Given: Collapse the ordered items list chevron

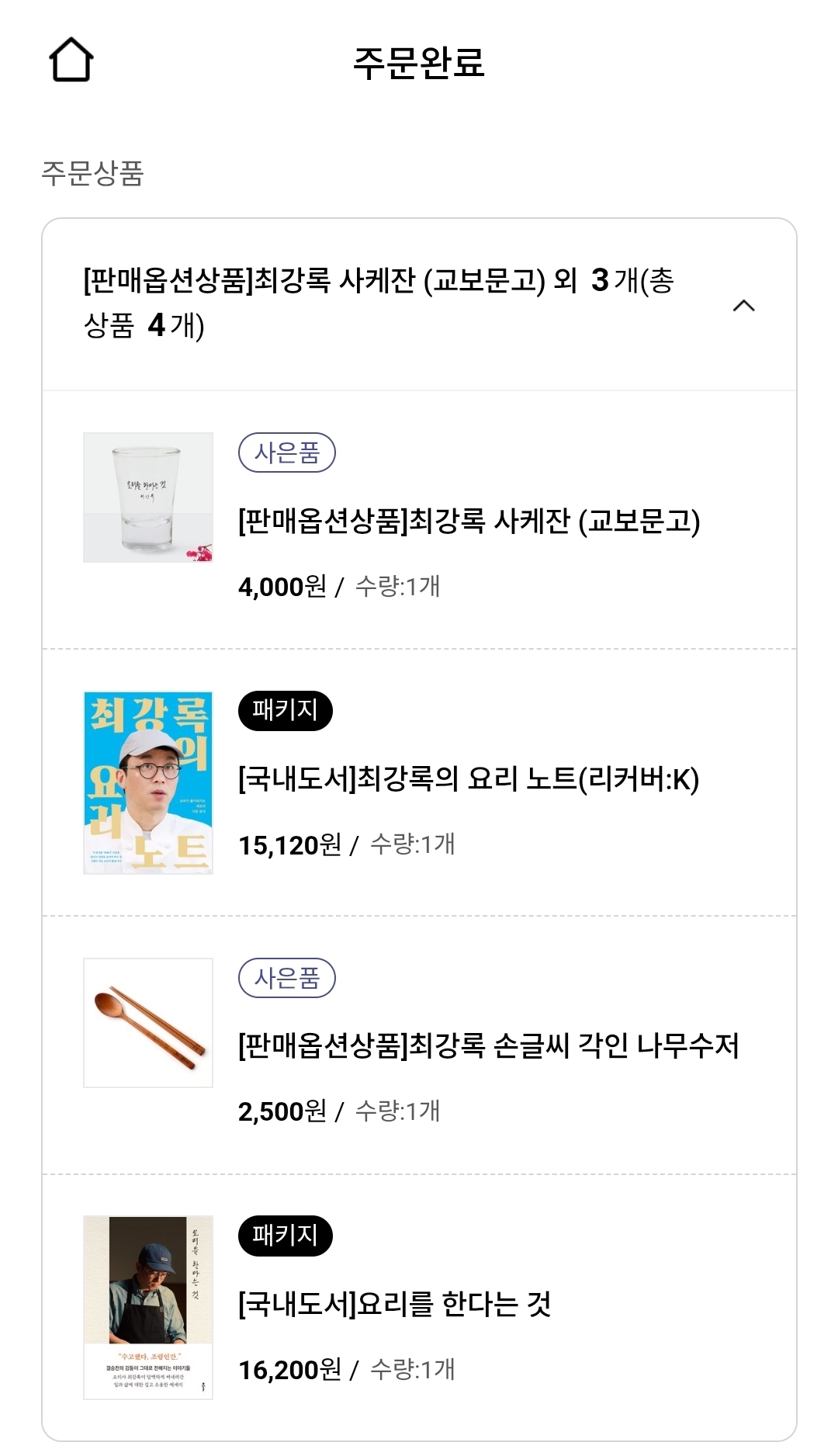Looking at the screenshot, I should (x=743, y=306).
